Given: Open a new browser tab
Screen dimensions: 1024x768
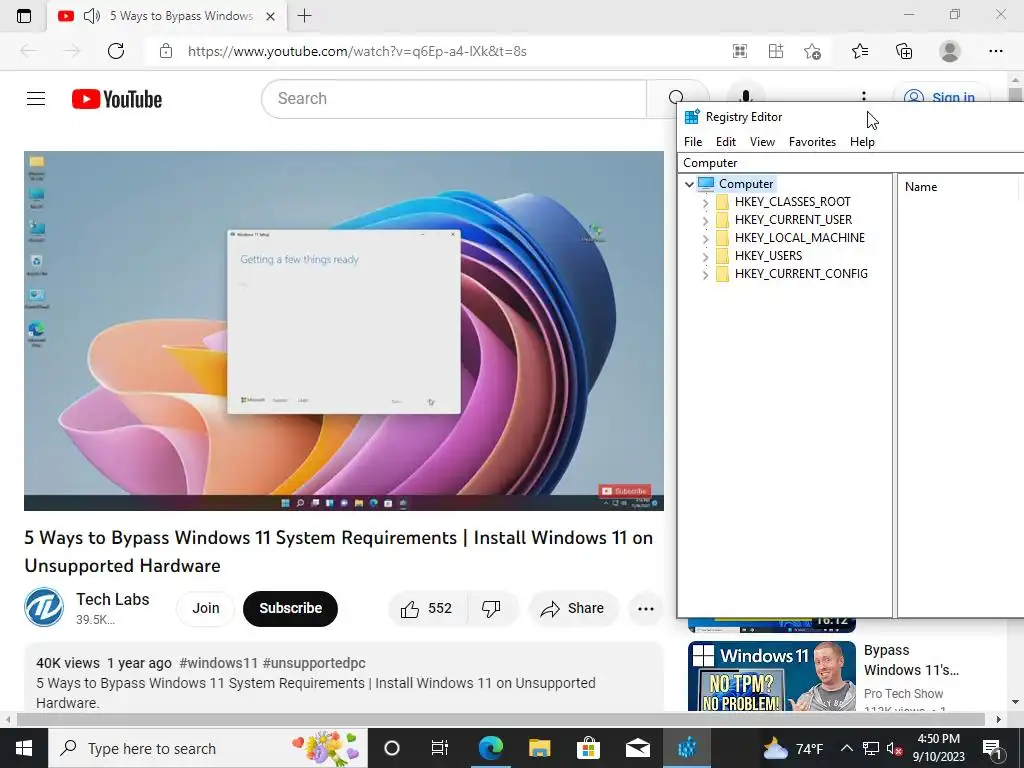Looking at the screenshot, I should (x=304, y=16).
